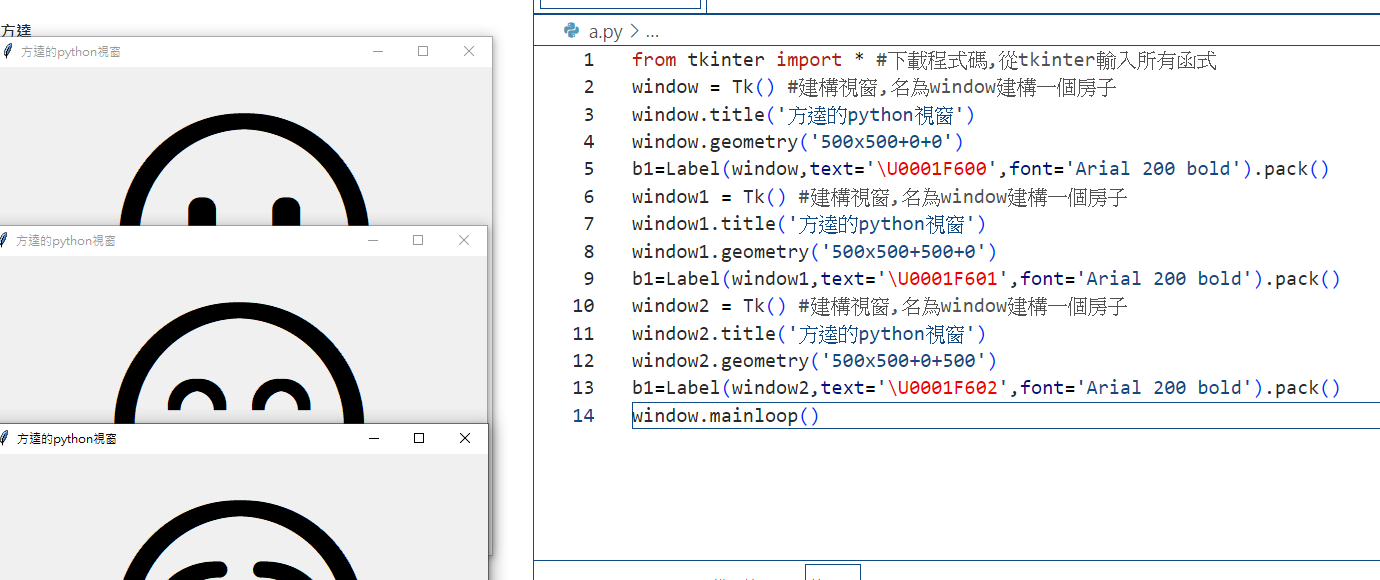Minimize the top tkinter window
This screenshot has height=580, width=1380.
[x=377, y=51]
